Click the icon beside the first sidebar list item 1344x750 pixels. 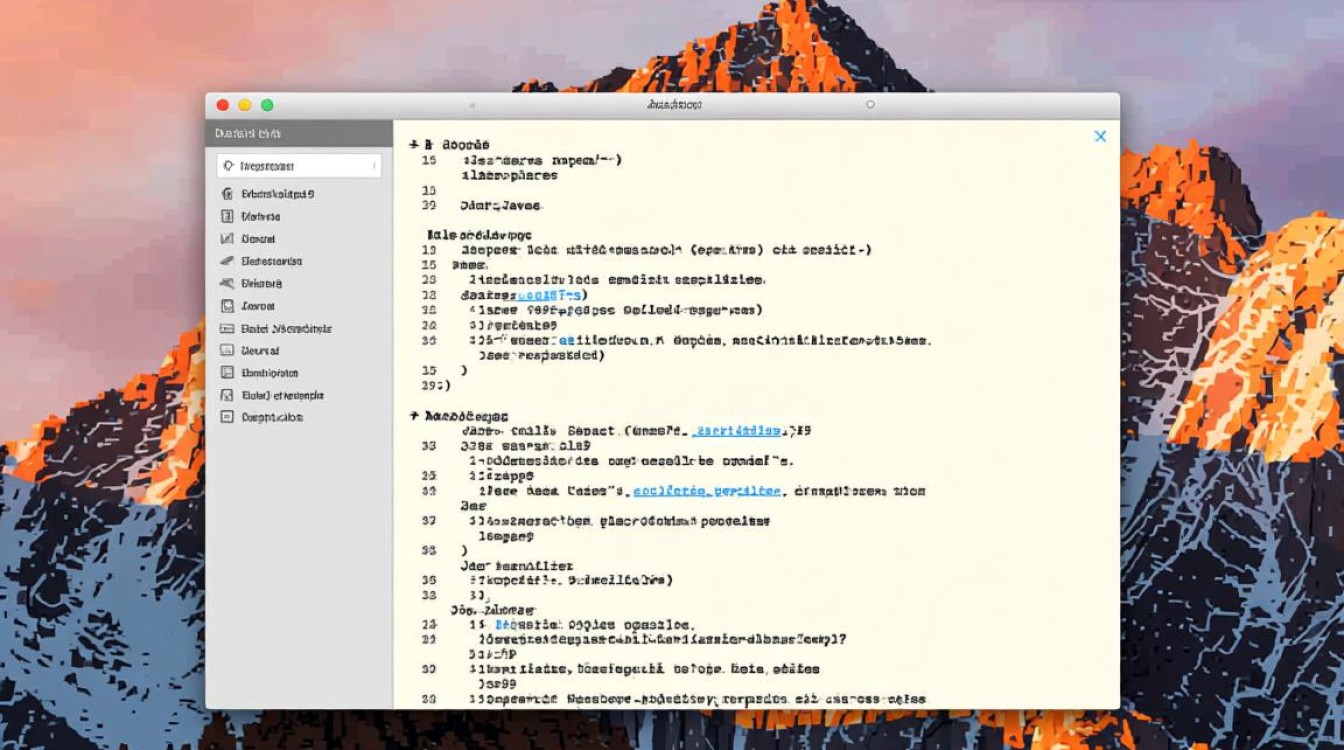(x=226, y=194)
